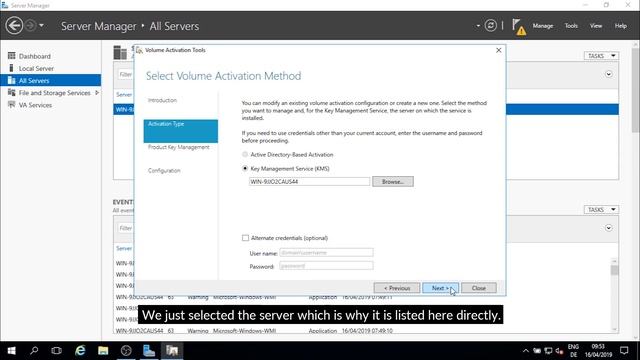Click the Volume Activation Tools taskbar icon
Image resolution: width=640 pixels, height=360 pixels.
click(x=172, y=351)
